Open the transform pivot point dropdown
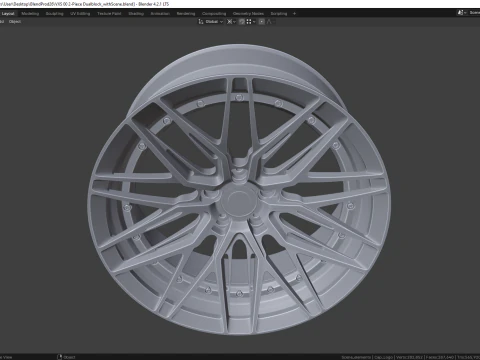This screenshot has width=480, height=360. 231,22
